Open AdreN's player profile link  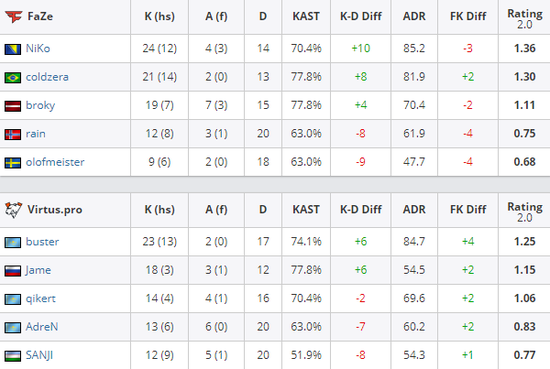tap(42, 327)
